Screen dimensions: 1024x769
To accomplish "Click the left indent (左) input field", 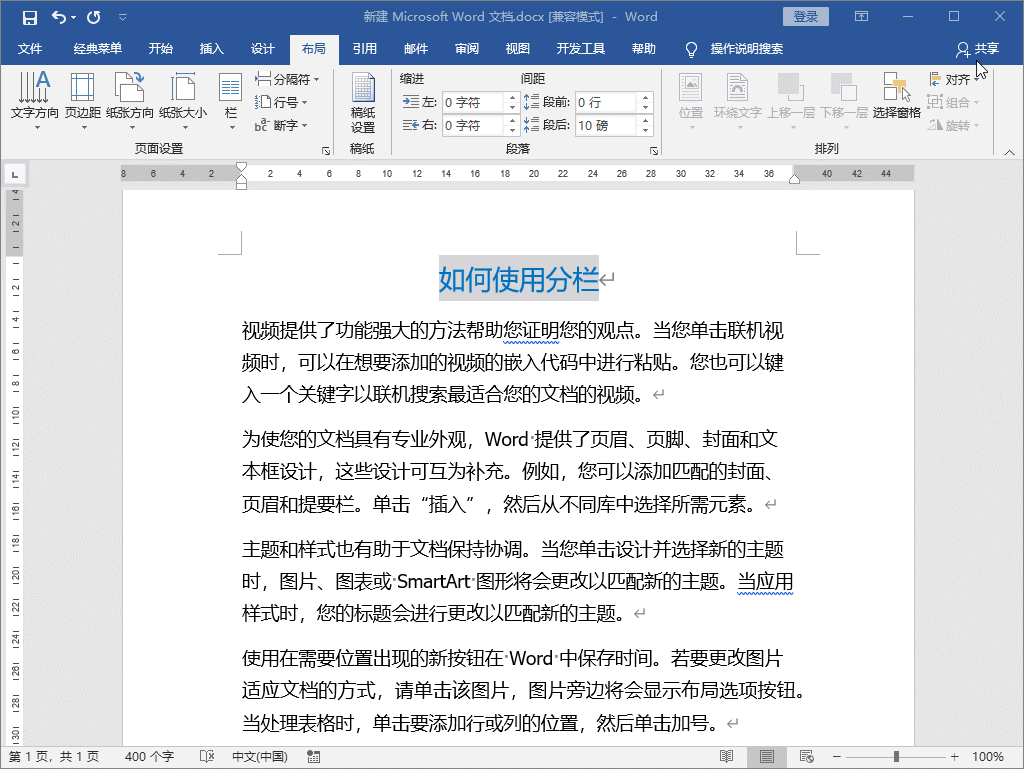I will (474, 102).
